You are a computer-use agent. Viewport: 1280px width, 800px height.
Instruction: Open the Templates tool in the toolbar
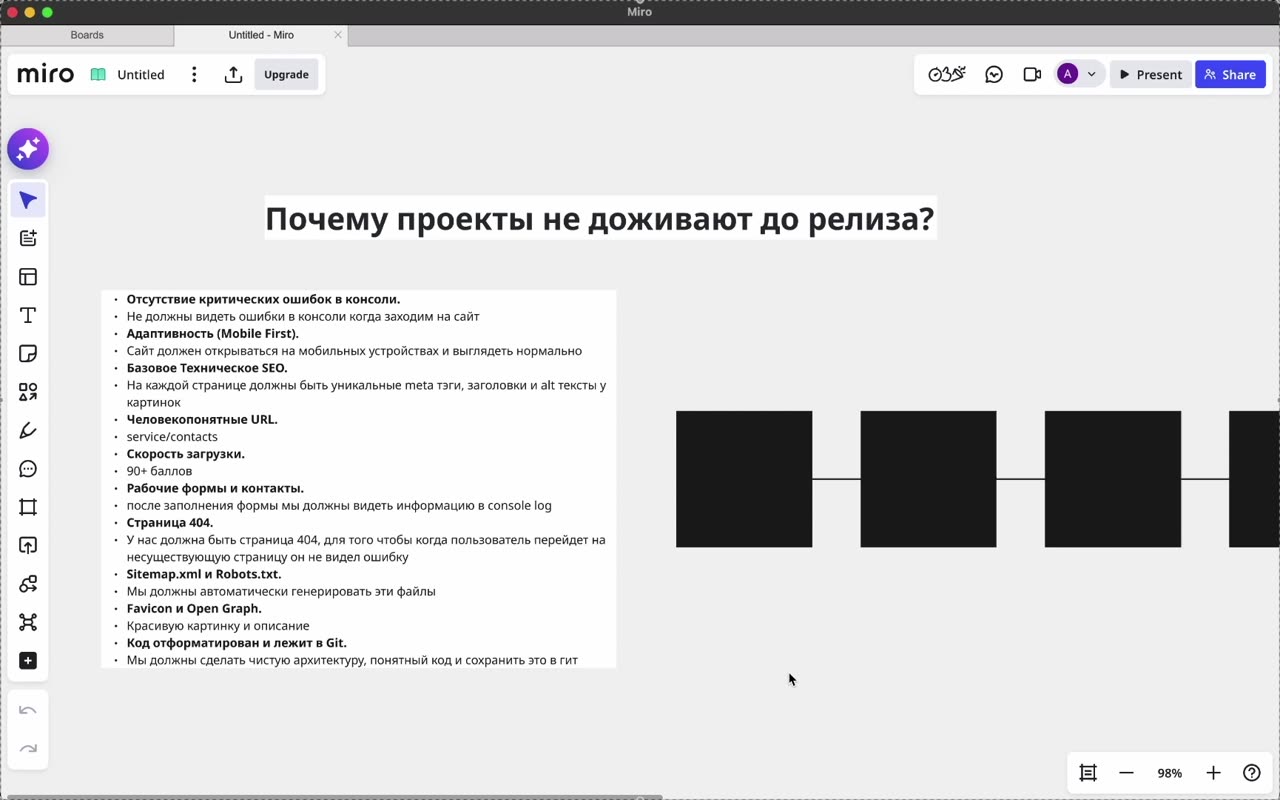coord(28,277)
